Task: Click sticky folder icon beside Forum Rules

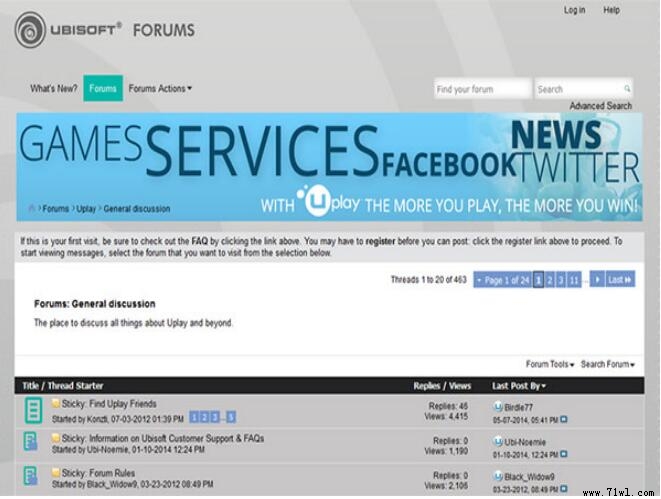Action: point(56,472)
